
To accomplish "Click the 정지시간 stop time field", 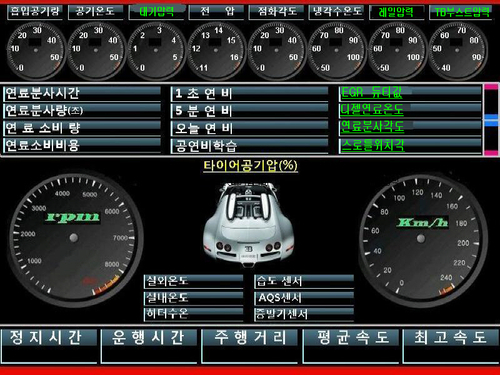I will (49, 346).
